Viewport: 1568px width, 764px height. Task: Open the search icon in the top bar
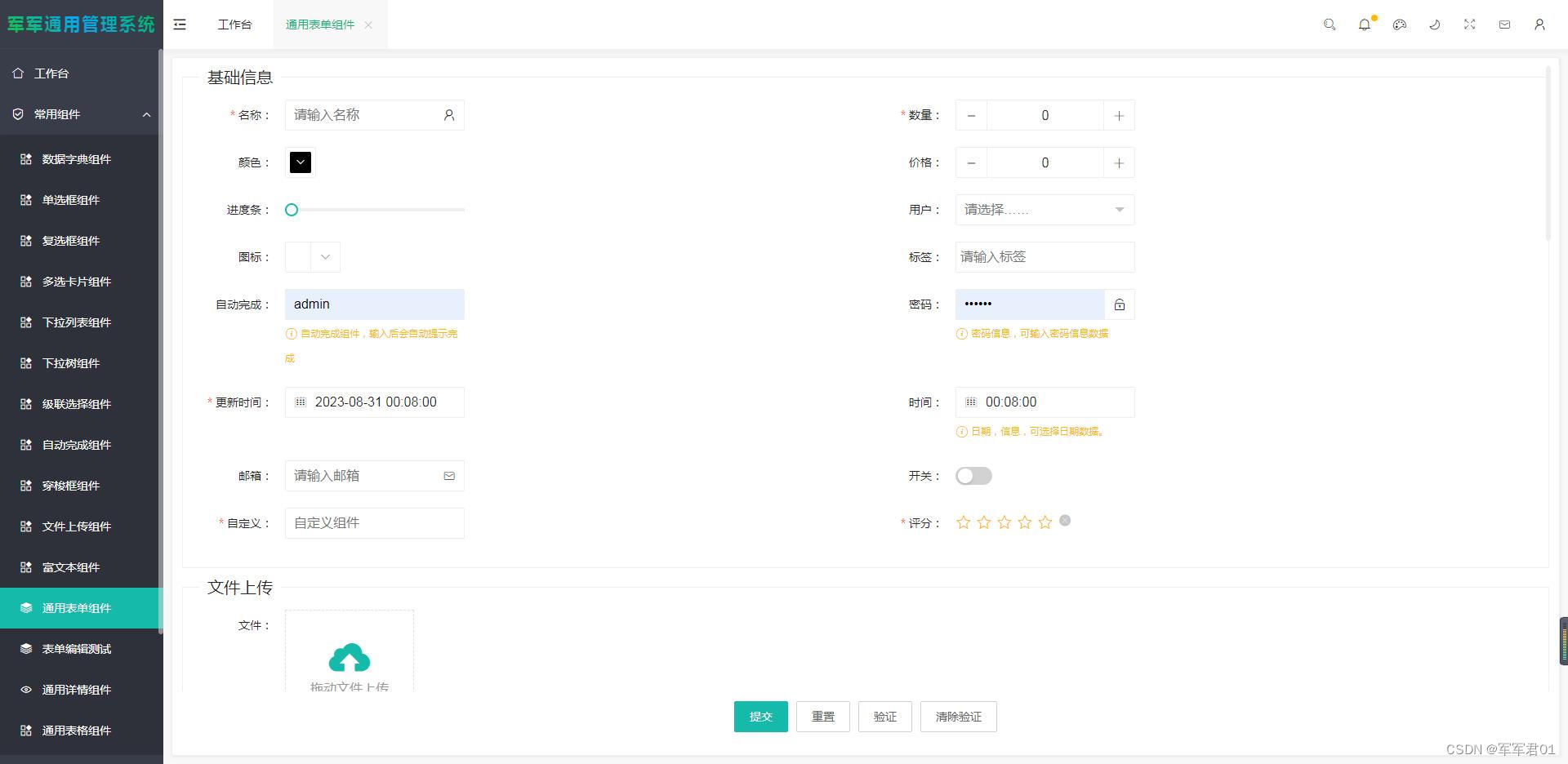click(x=1330, y=24)
